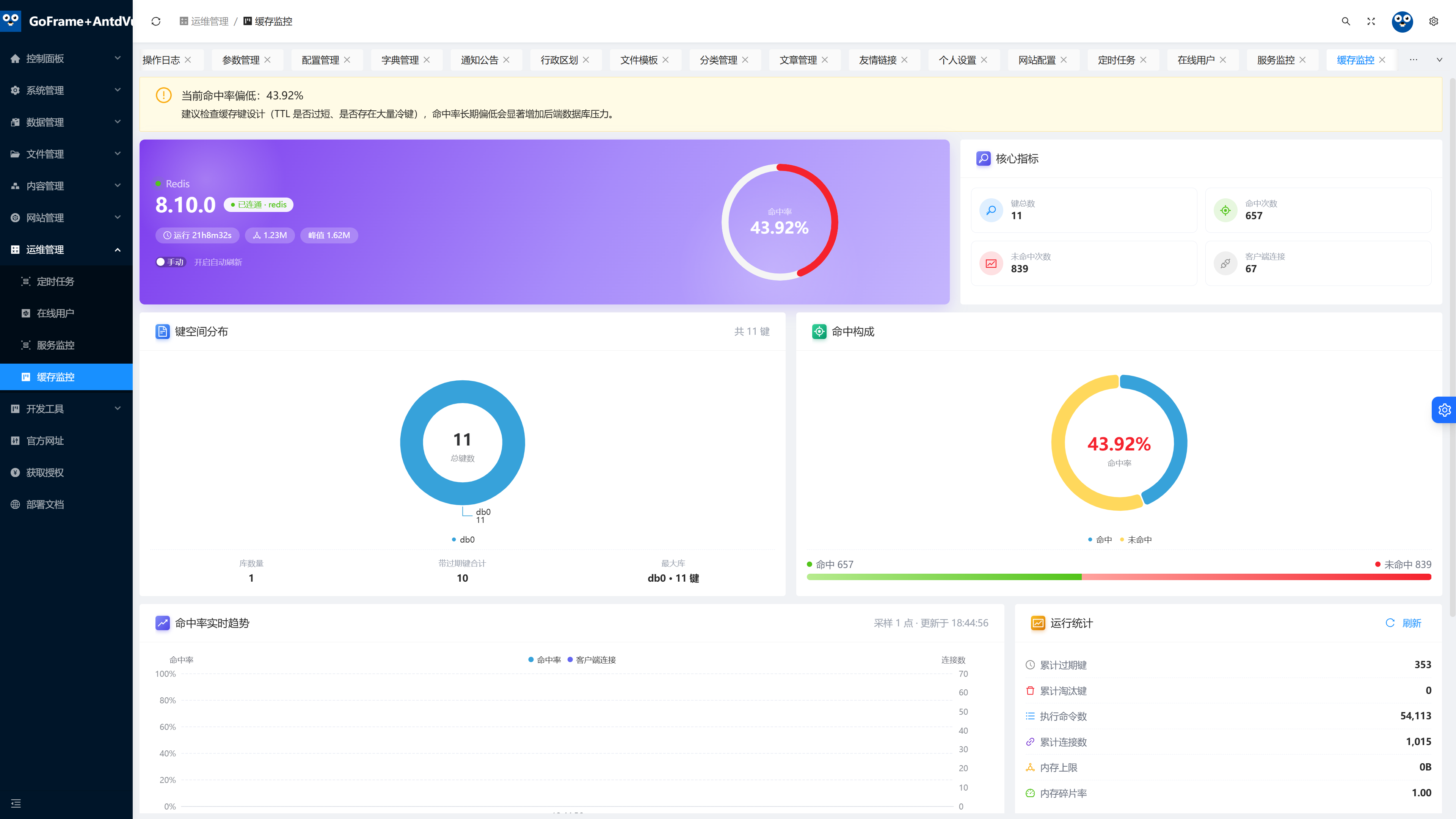Viewport: 1456px width, 819px height.
Task: Select 在线用户 in the sidebar
Action: (x=66, y=313)
